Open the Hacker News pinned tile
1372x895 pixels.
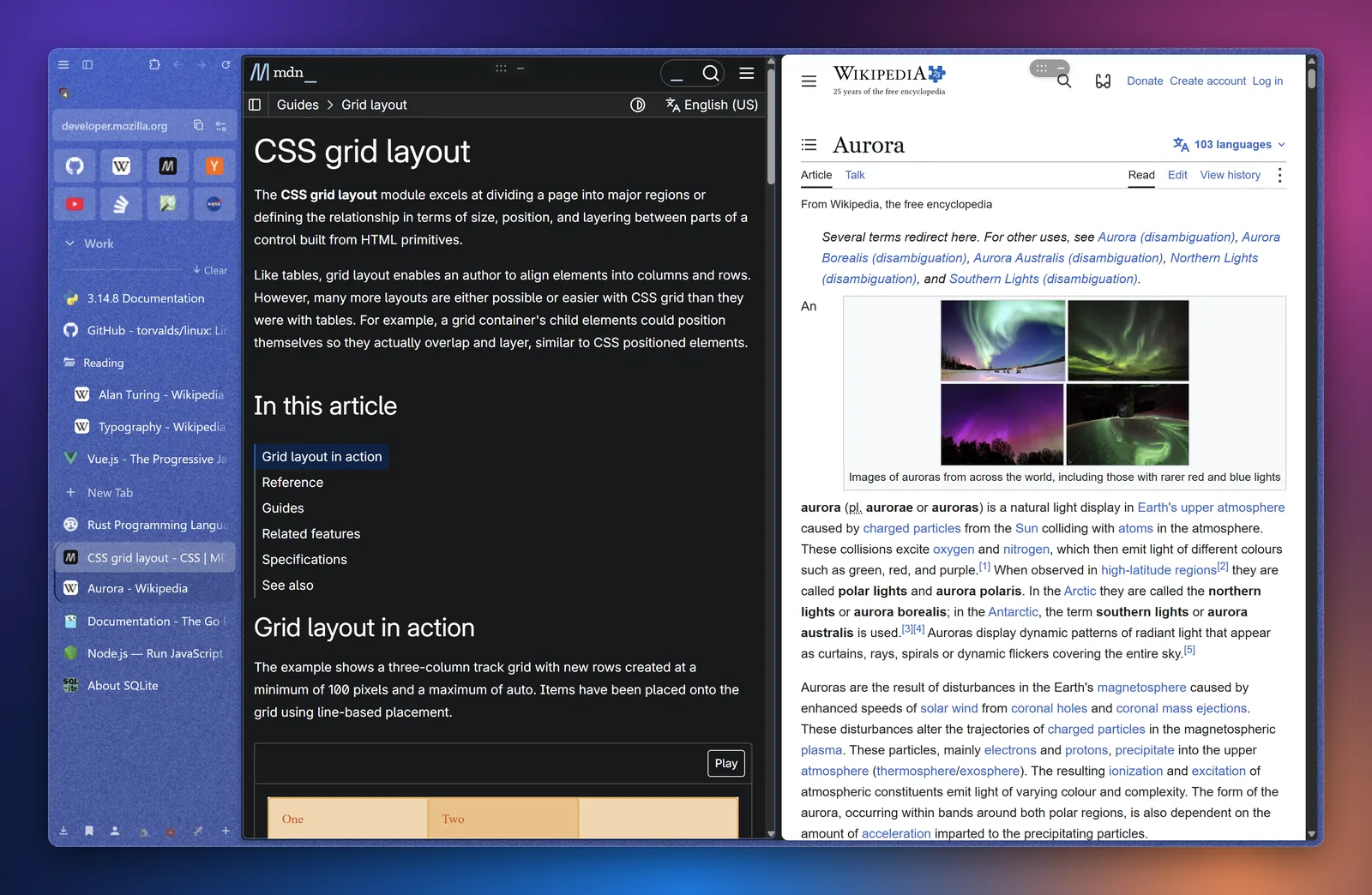[214, 165]
